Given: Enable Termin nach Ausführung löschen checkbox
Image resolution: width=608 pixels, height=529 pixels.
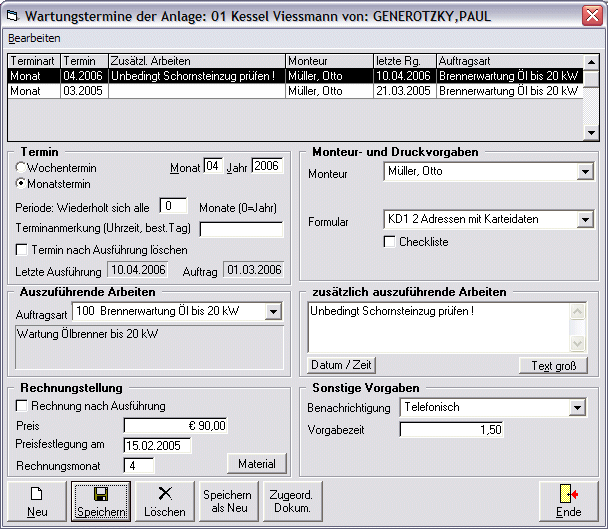Looking at the screenshot, I should point(21,250).
